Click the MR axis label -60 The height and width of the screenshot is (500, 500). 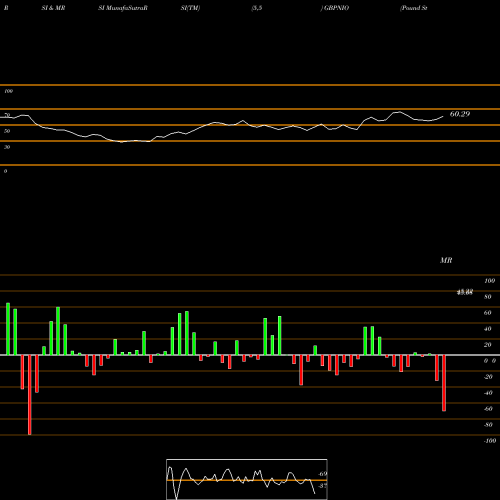[488, 409]
